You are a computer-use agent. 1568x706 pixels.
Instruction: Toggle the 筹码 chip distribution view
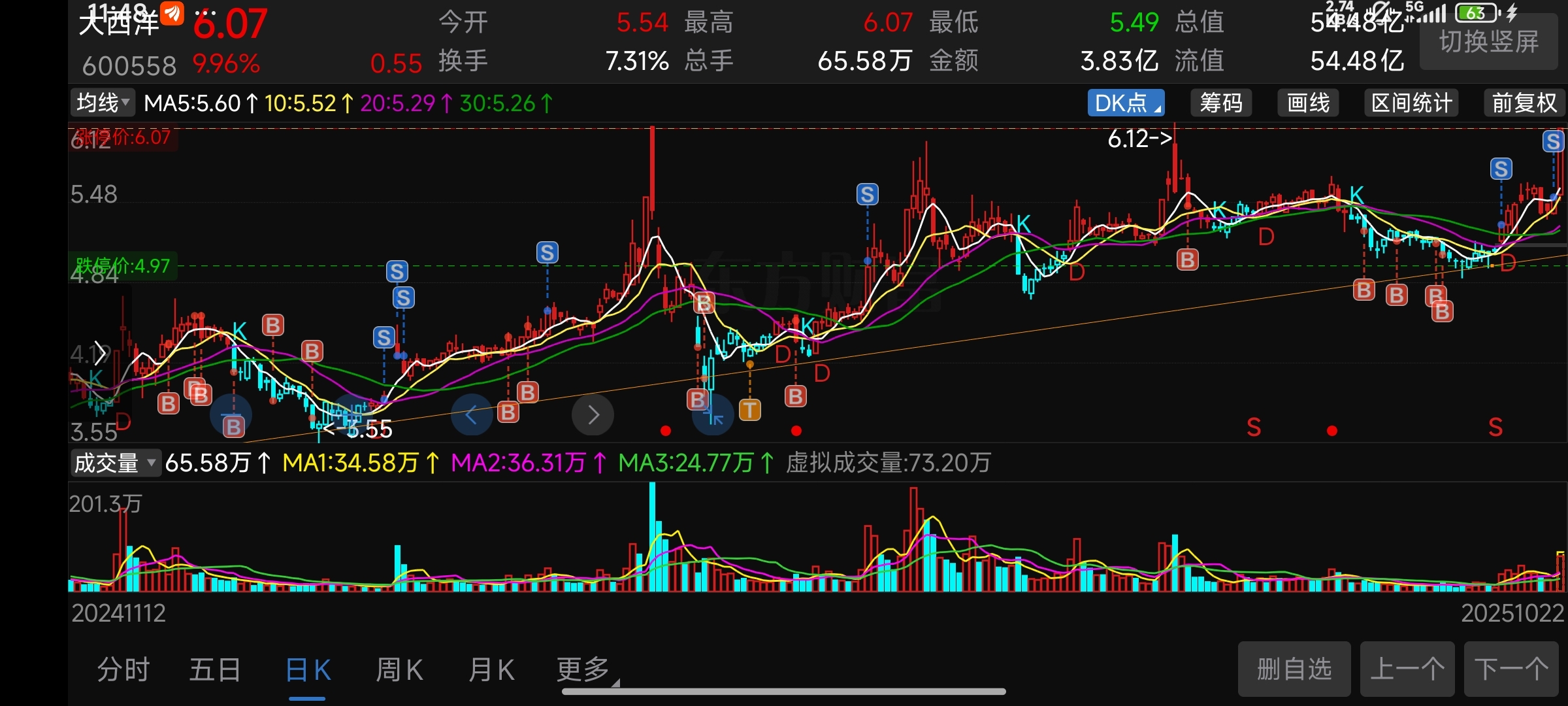click(x=1220, y=103)
